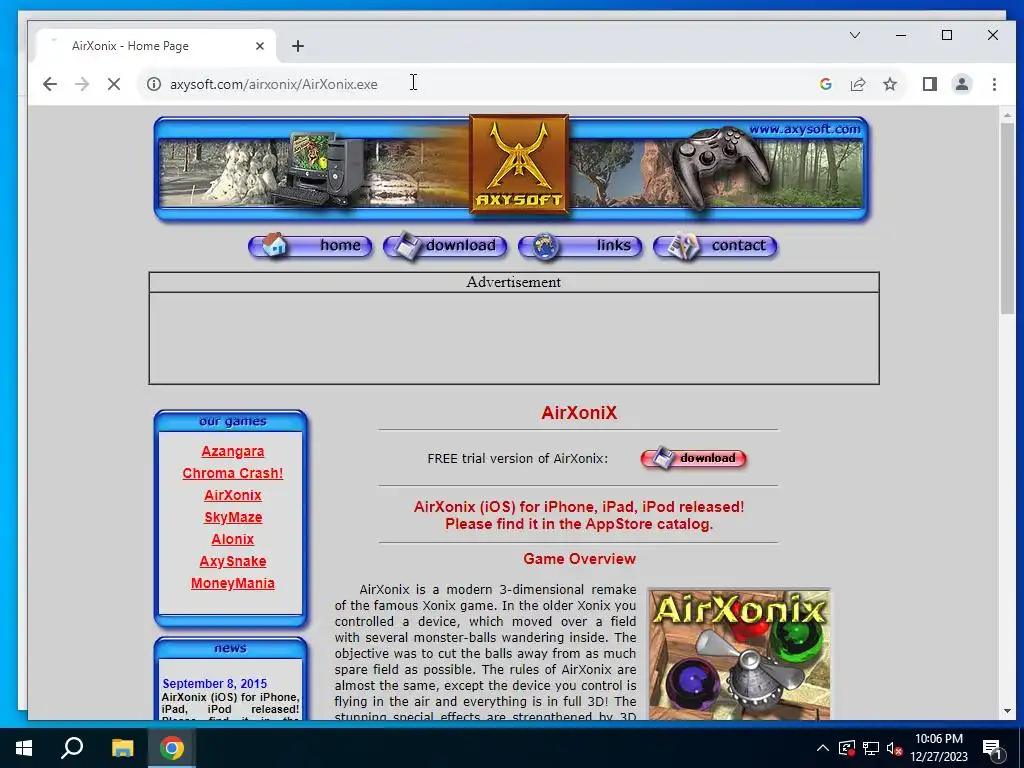The image size is (1024, 768).
Task: Bookmark this page with the star icon
Action: 889,84
